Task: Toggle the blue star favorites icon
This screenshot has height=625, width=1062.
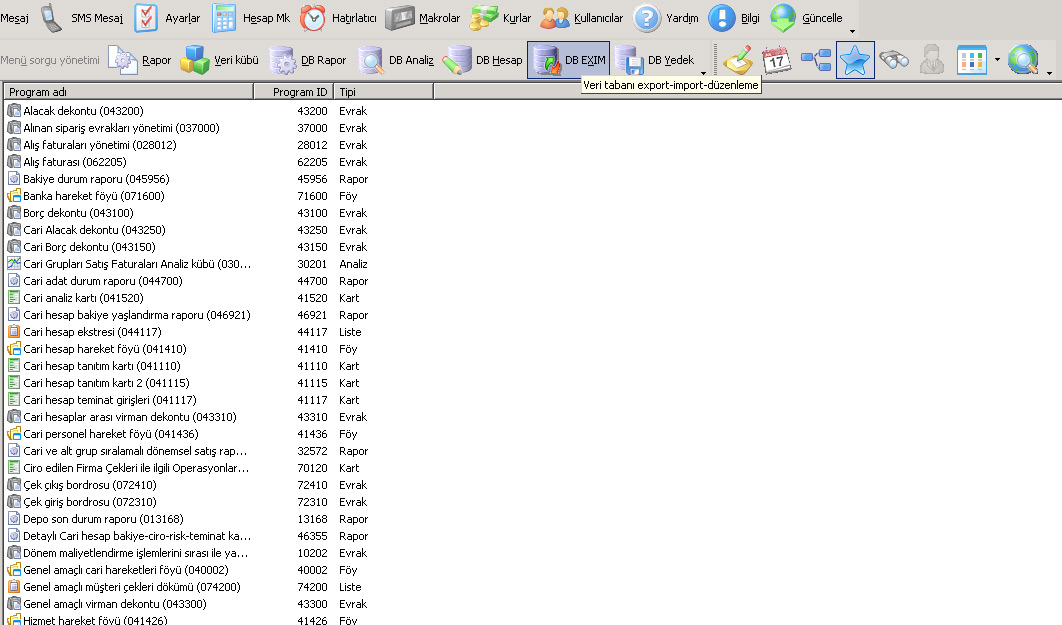Action: [x=855, y=60]
